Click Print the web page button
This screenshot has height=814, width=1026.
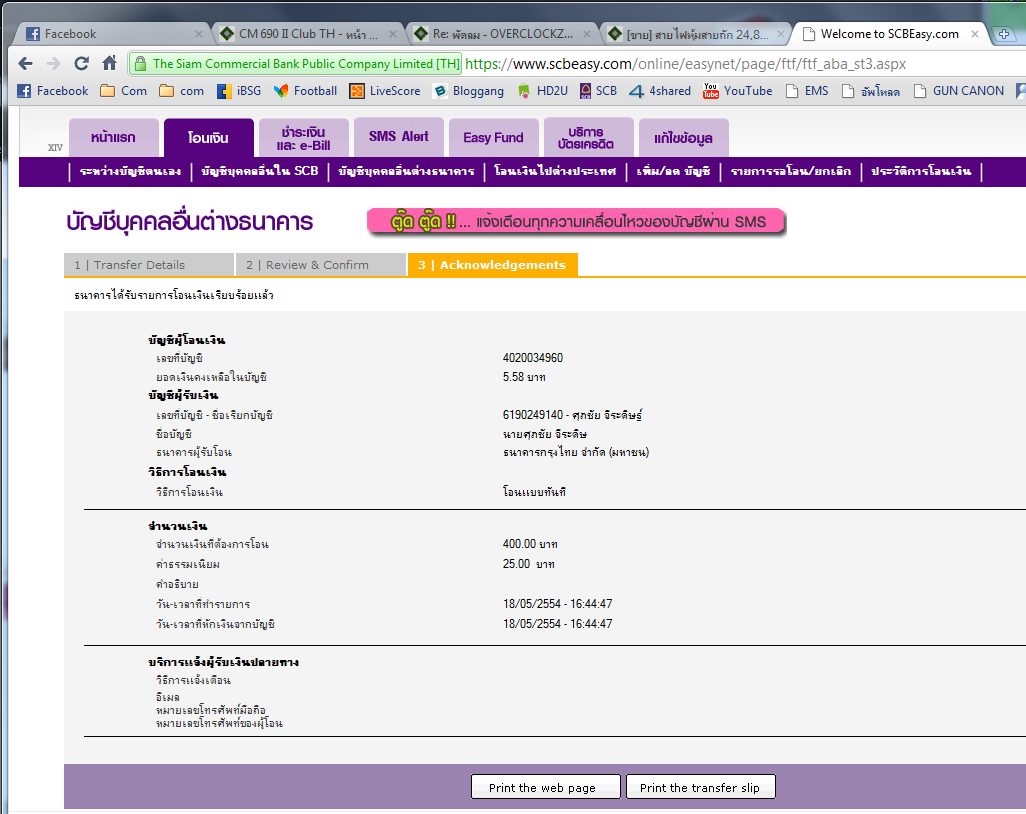[x=545, y=787]
